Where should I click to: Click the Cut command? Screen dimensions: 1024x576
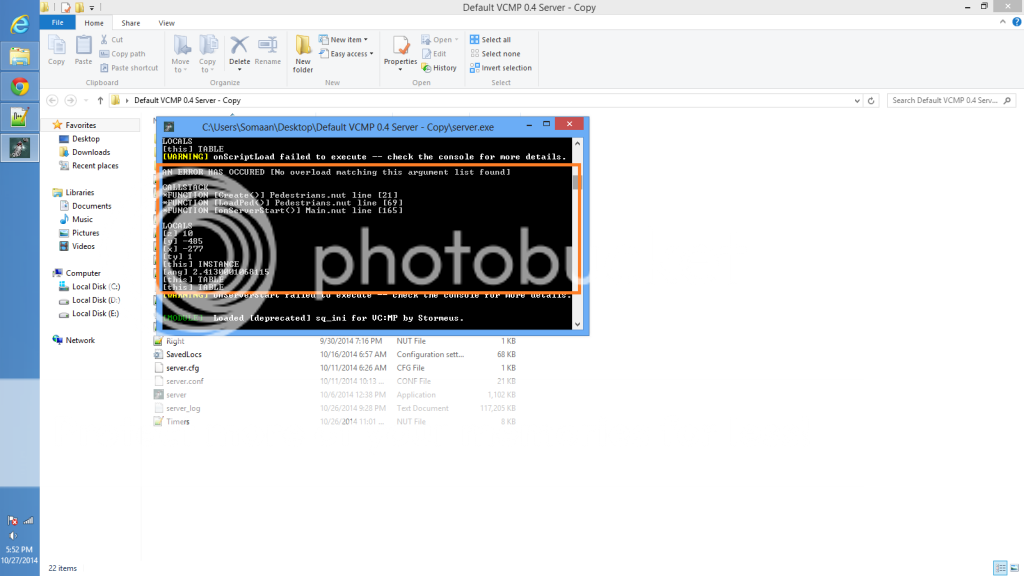(x=112, y=39)
